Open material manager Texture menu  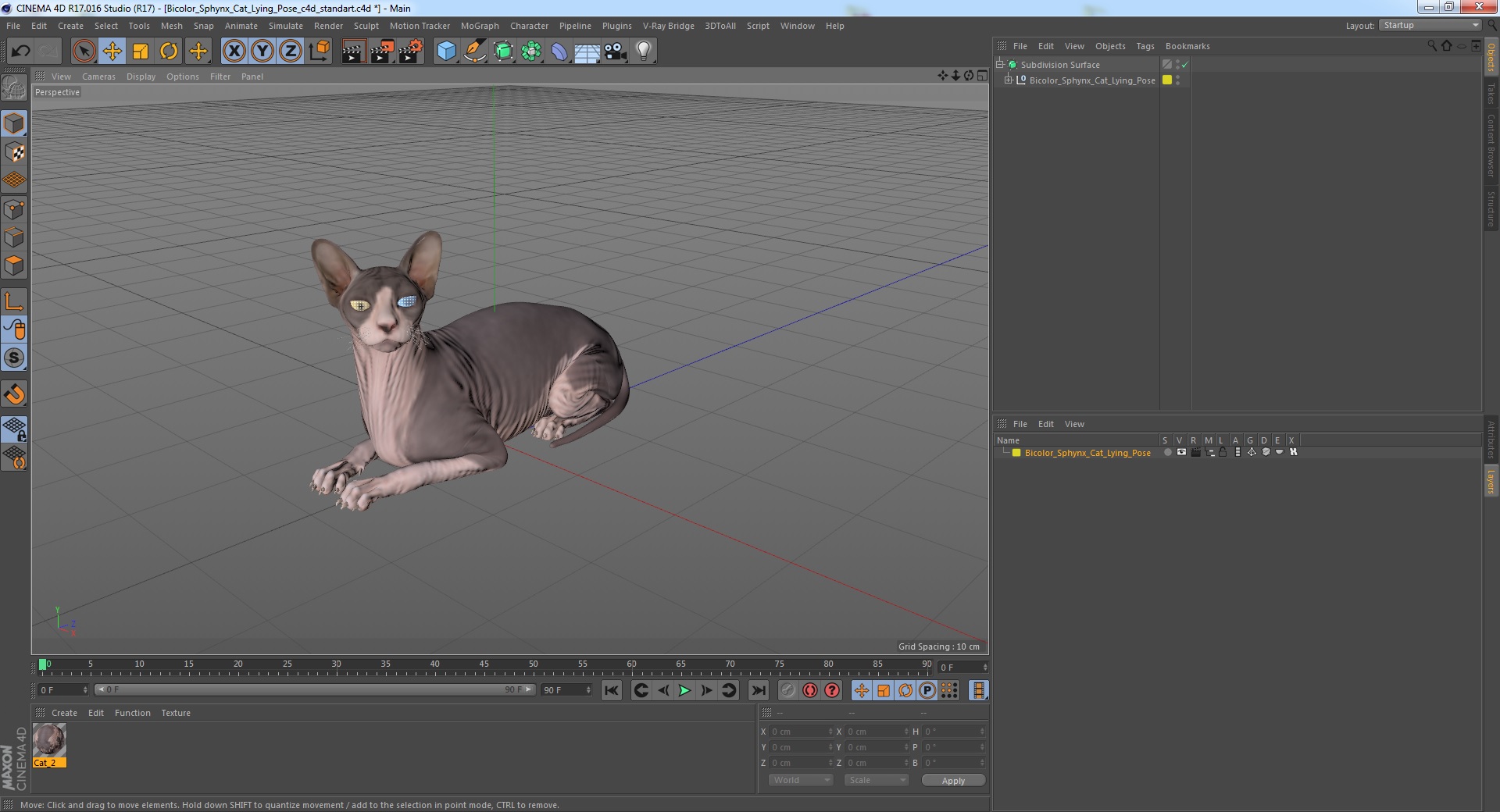(176, 713)
